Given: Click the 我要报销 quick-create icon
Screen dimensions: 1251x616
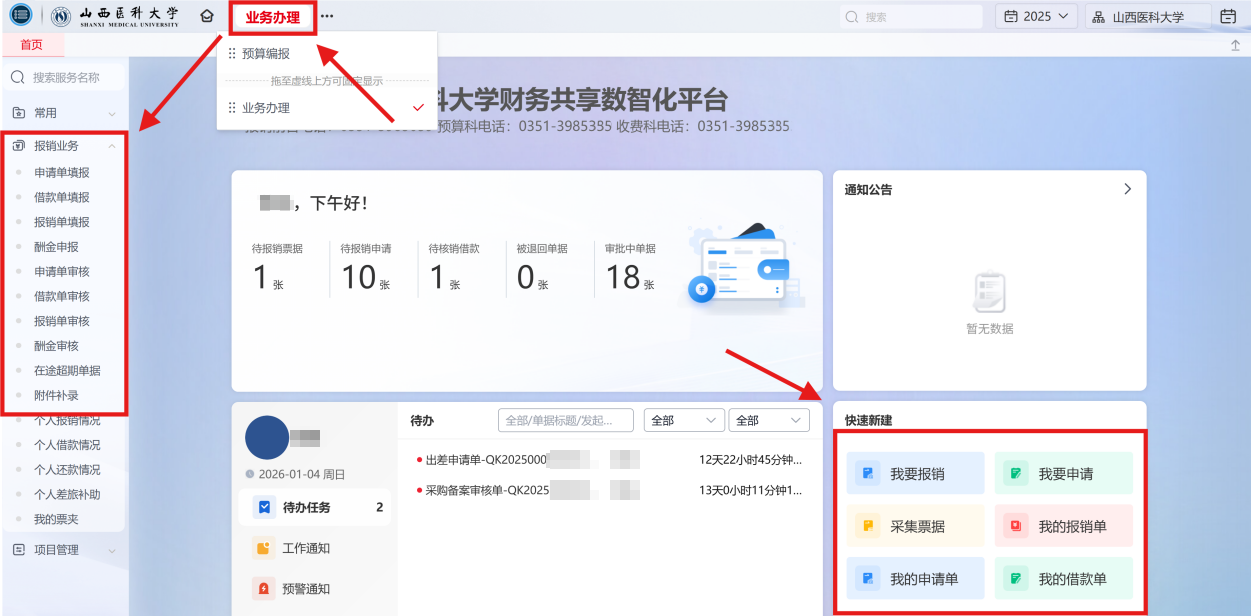Looking at the screenshot, I should tap(867, 474).
